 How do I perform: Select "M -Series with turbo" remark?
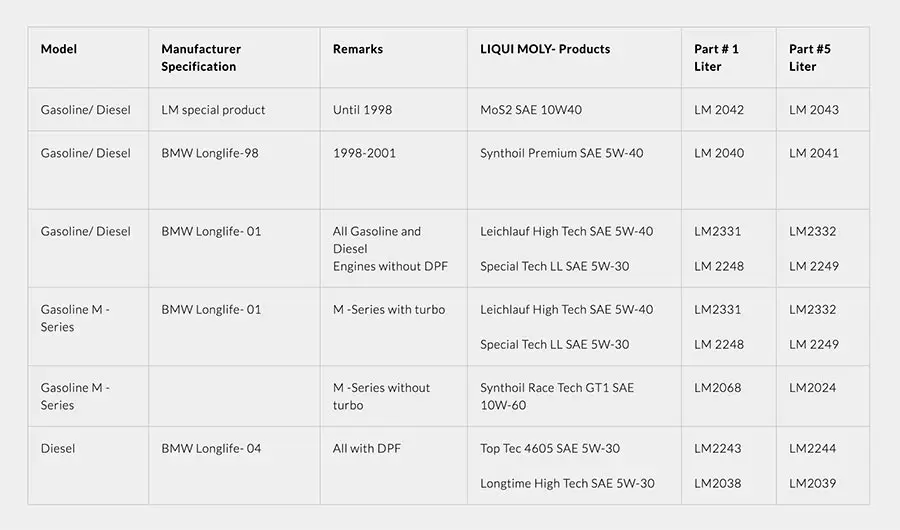pos(389,309)
